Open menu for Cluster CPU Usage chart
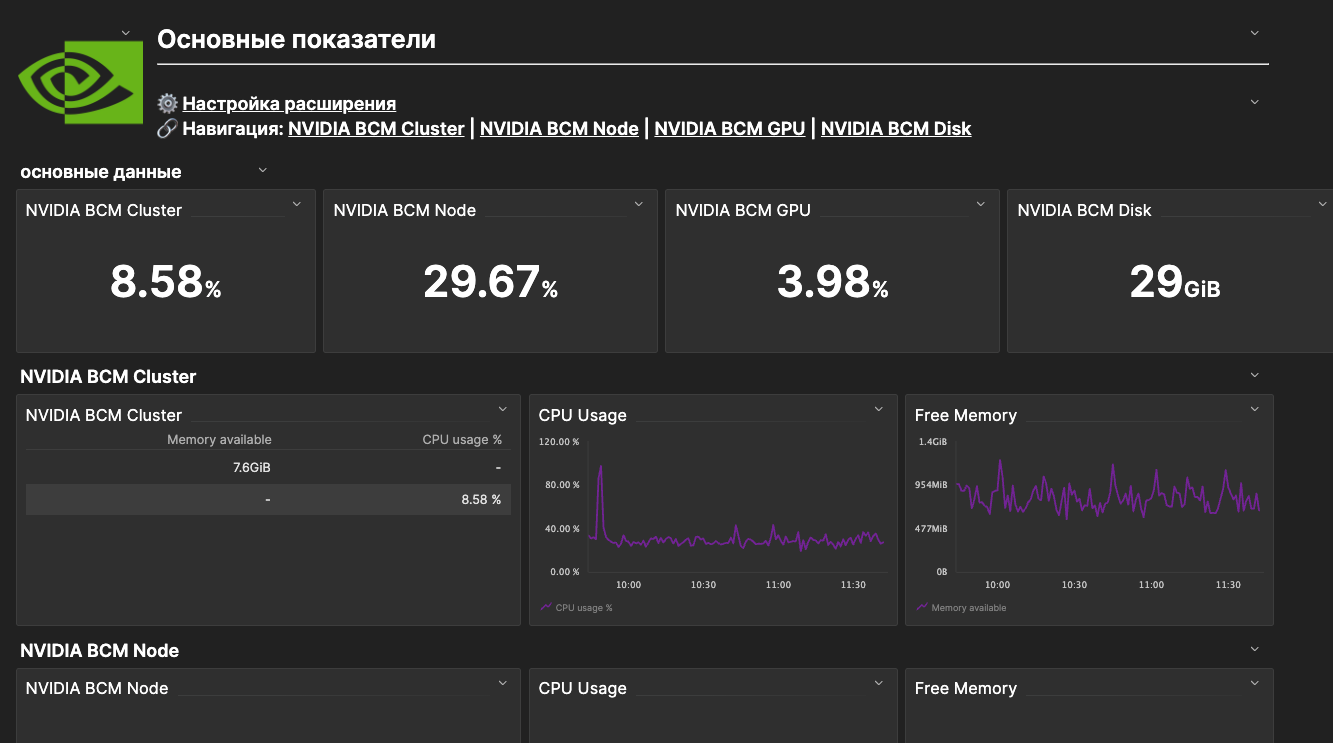 coord(879,409)
